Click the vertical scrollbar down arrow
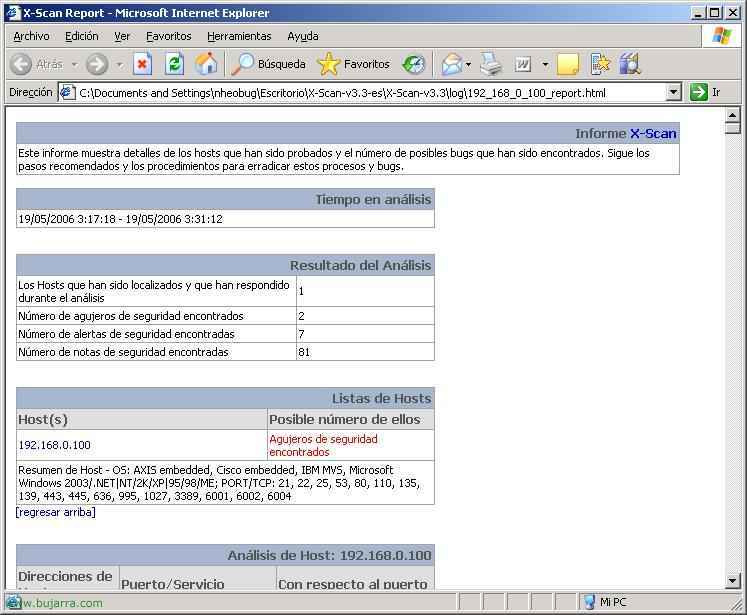This screenshot has width=747, height=615. click(x=732, y=580)
